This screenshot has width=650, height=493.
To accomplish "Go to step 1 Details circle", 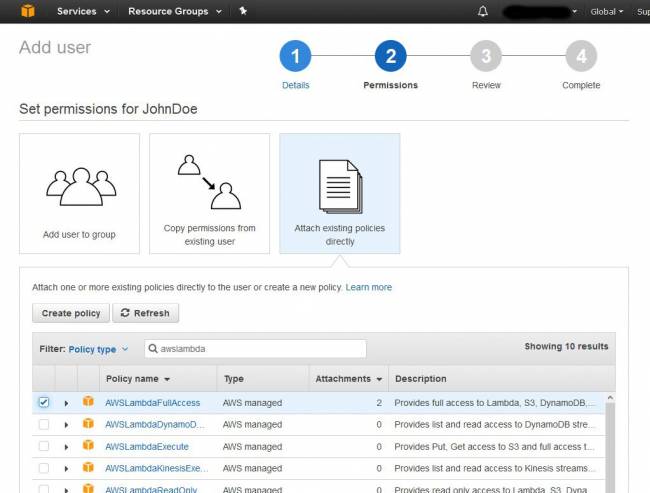I will 295,56.
